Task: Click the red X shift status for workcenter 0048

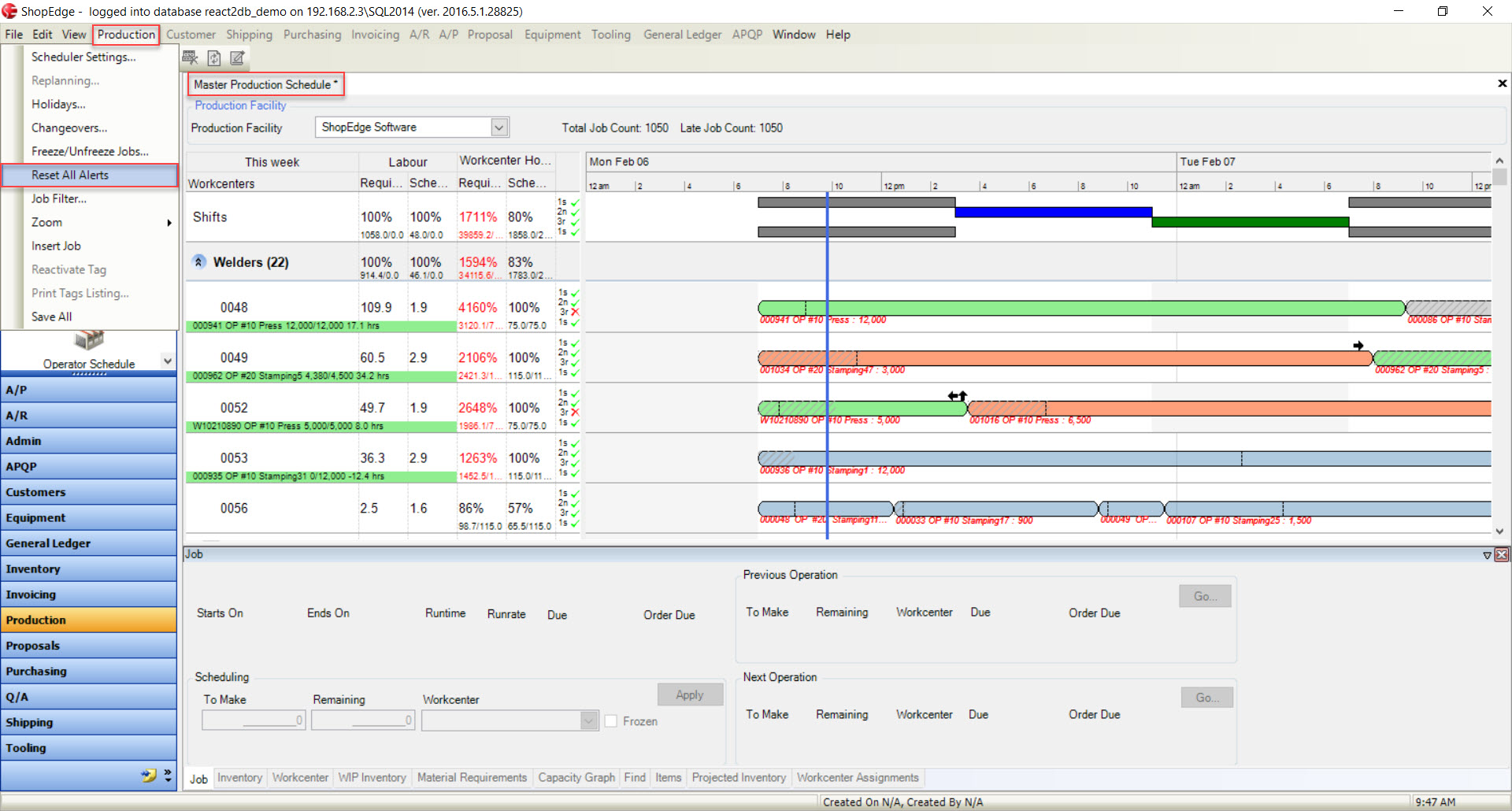Action: point(575,312)
